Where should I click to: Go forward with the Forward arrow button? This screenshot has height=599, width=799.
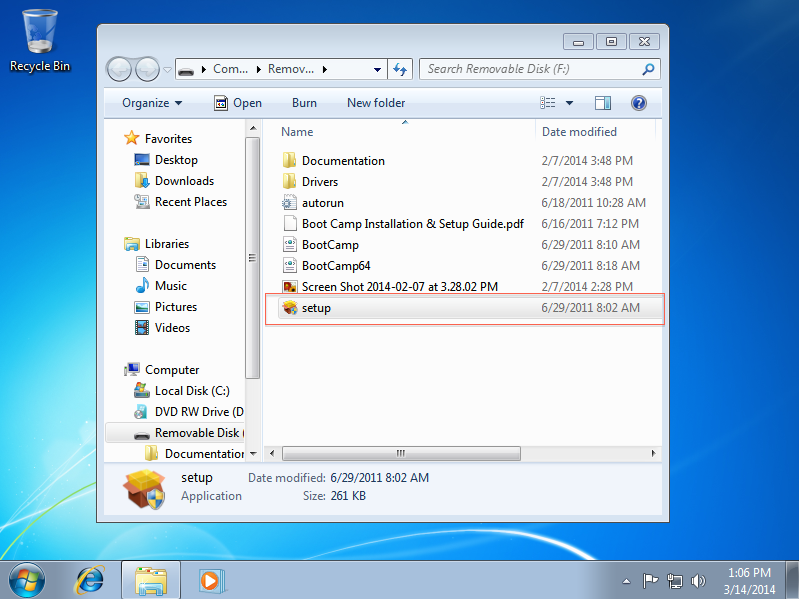[x=147, y=69]
